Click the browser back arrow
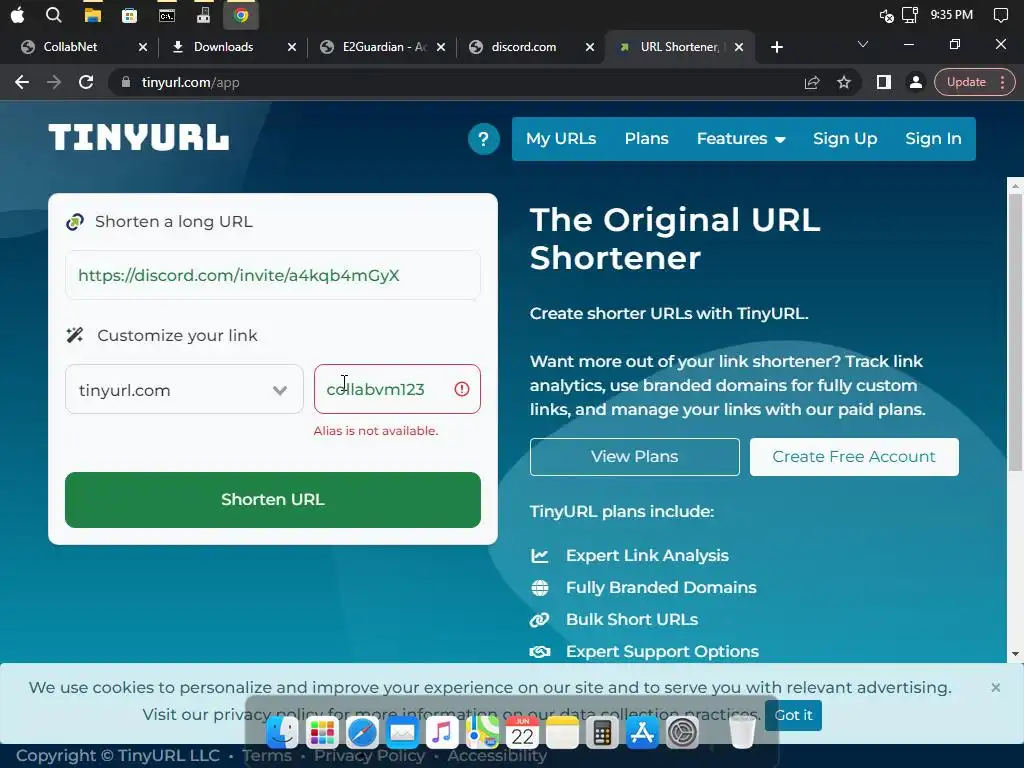 point(22,82)
